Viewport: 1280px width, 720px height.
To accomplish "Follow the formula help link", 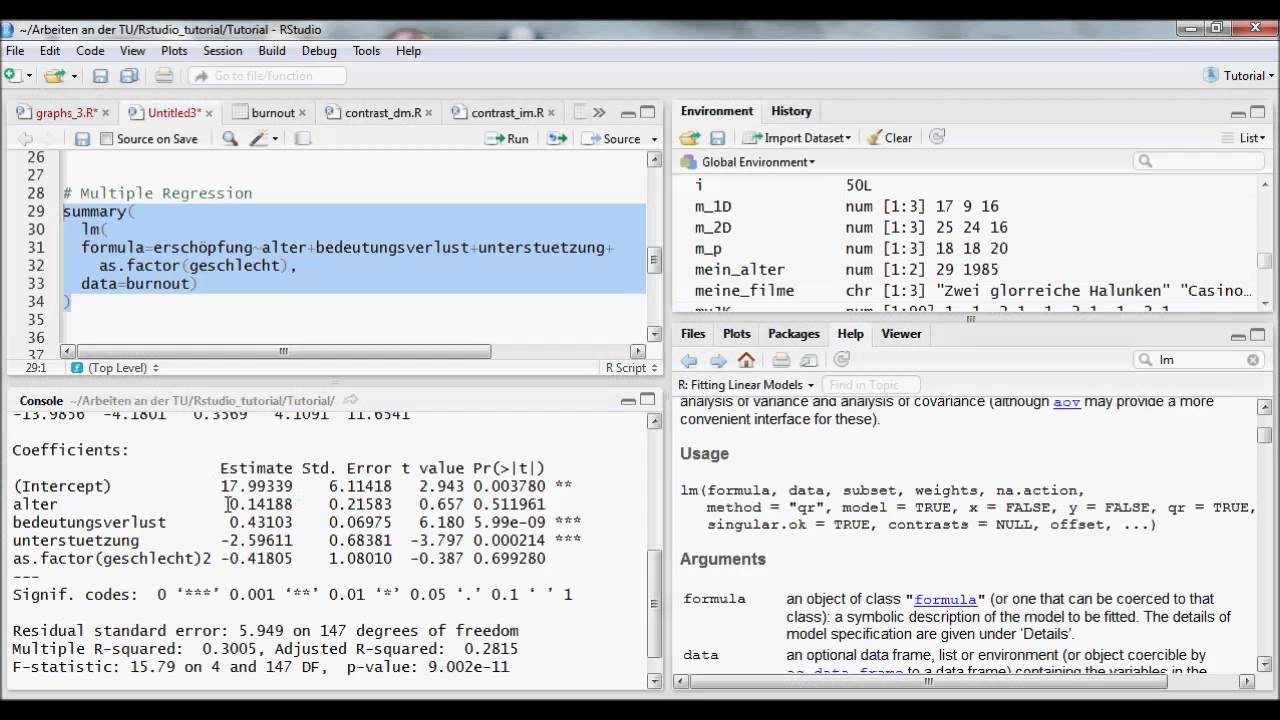I will click(x=945, y=600).
